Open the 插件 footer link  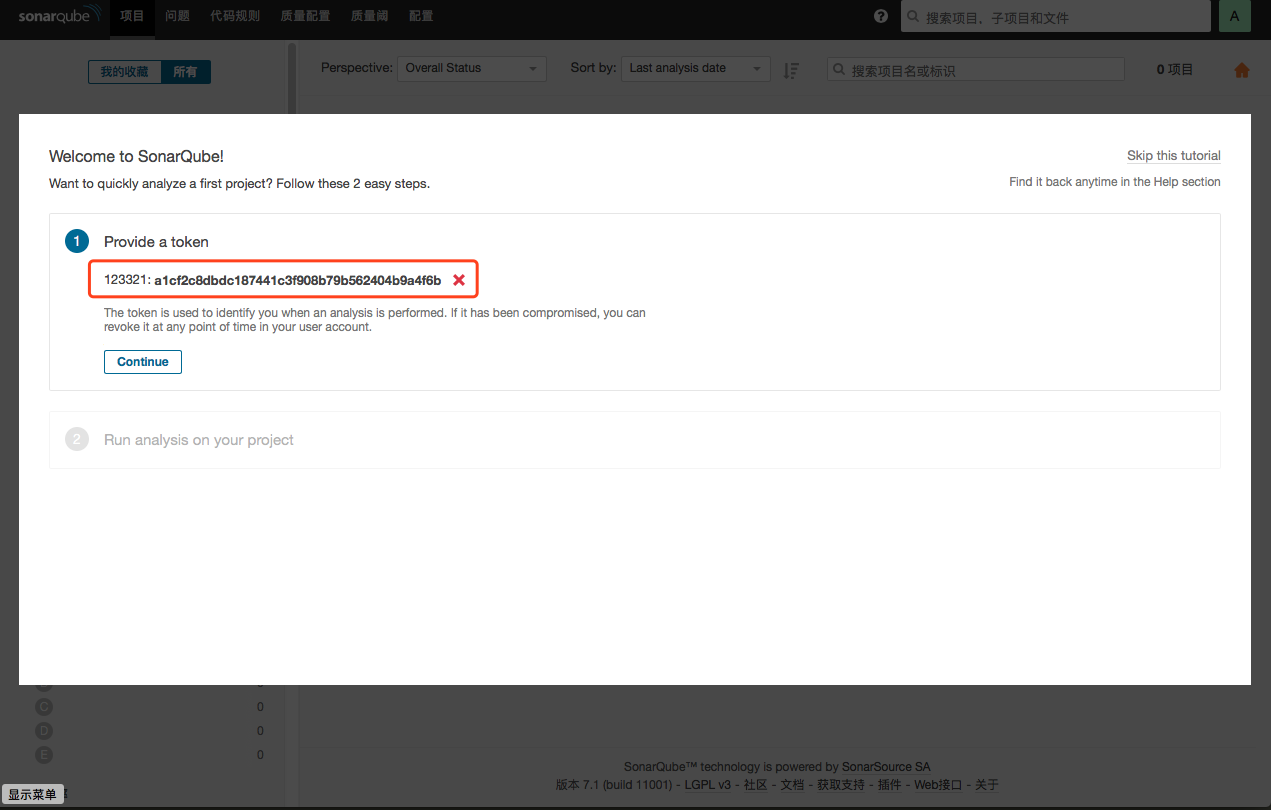(x=889, y=785)
